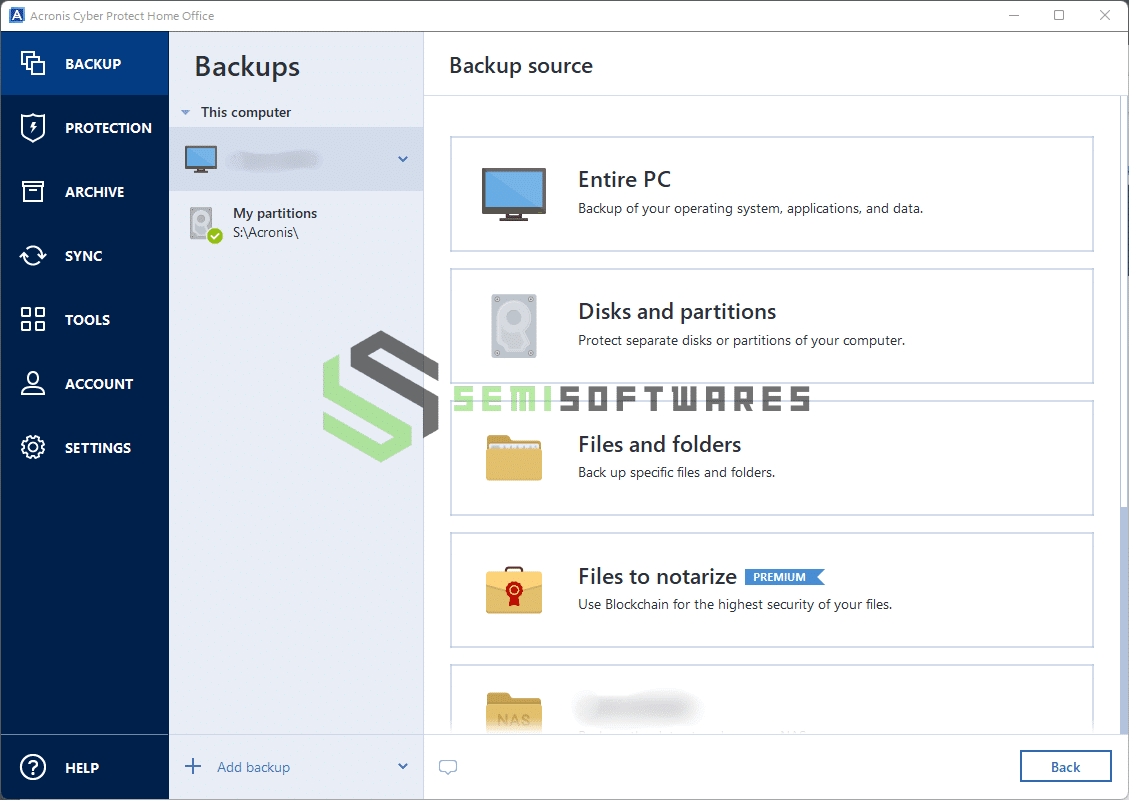The width and height of the screenshot is (1129, 800).
Task: Click the Account person icon
Action: click(32, 383)
